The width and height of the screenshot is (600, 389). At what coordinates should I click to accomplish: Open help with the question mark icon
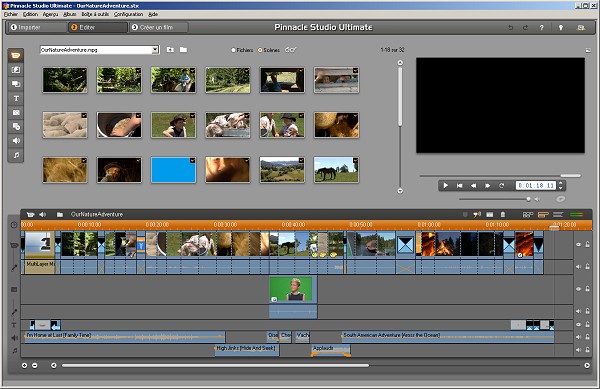pyautogui.click(x=541, y=28)
